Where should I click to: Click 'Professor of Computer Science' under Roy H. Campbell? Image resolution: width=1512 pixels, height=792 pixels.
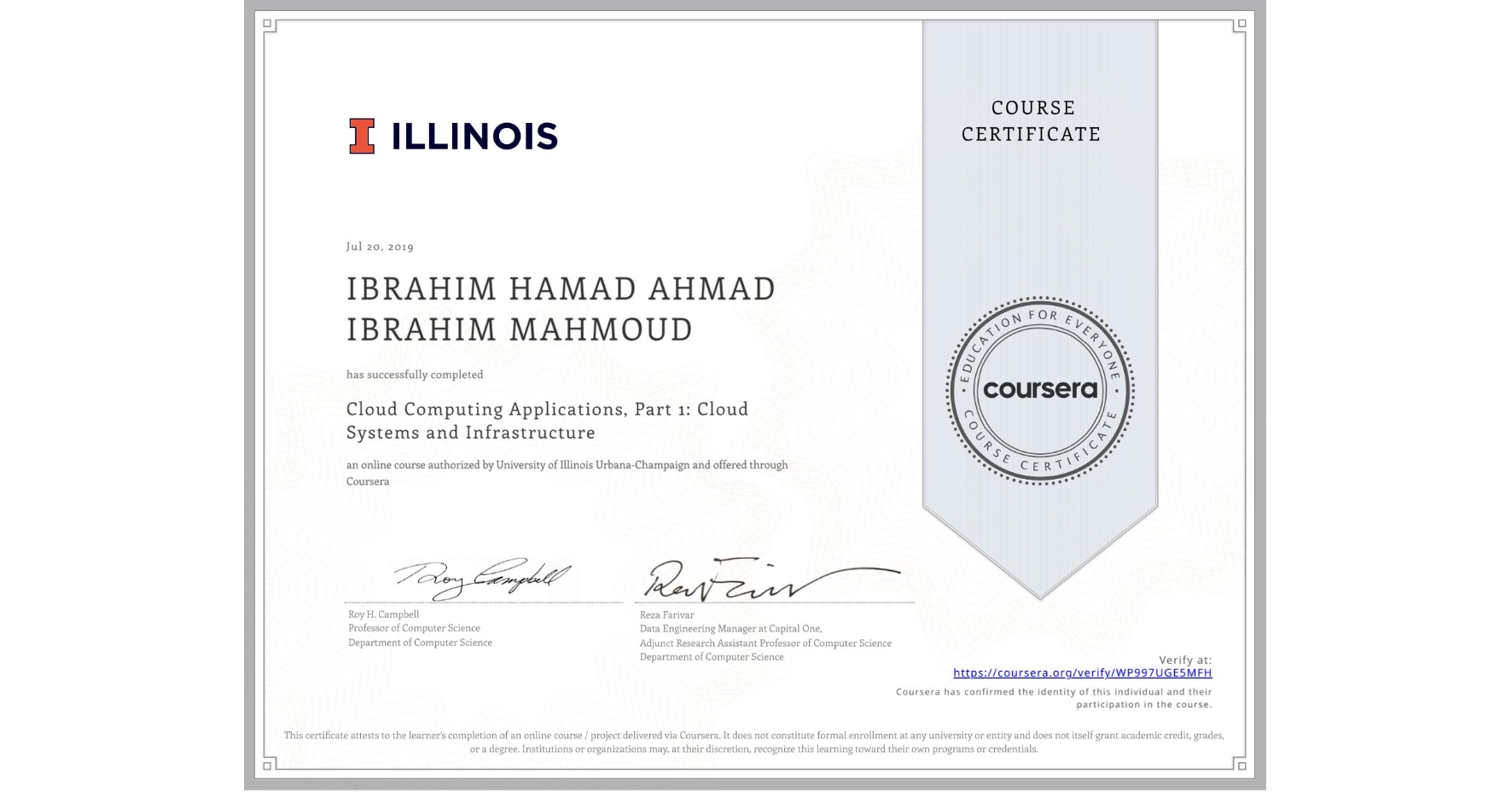point(414,628)
